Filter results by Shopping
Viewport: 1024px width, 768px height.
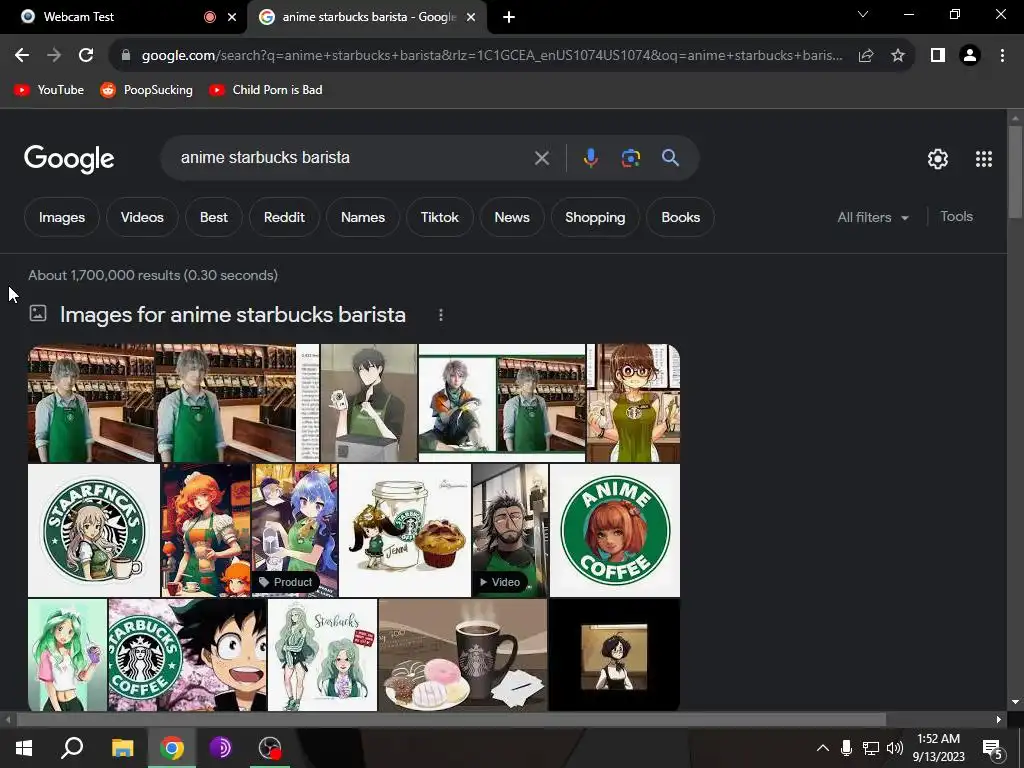coord(595,217)
